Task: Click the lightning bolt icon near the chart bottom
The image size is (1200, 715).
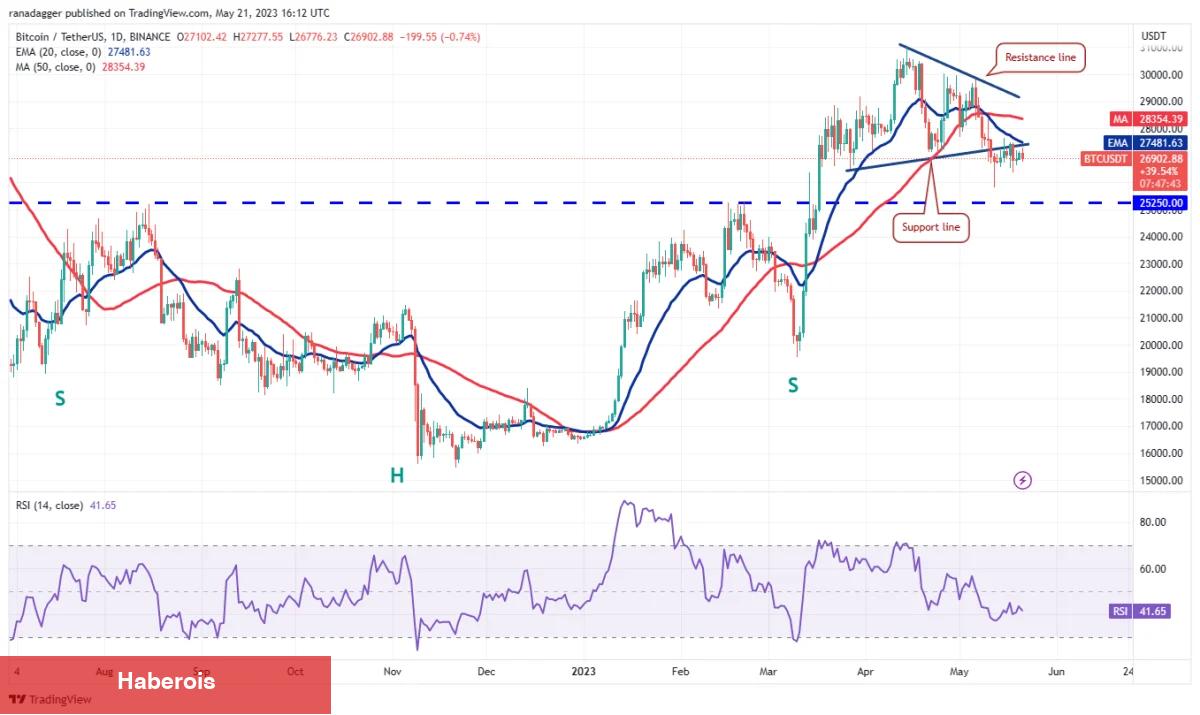Action: point(1022,481)
